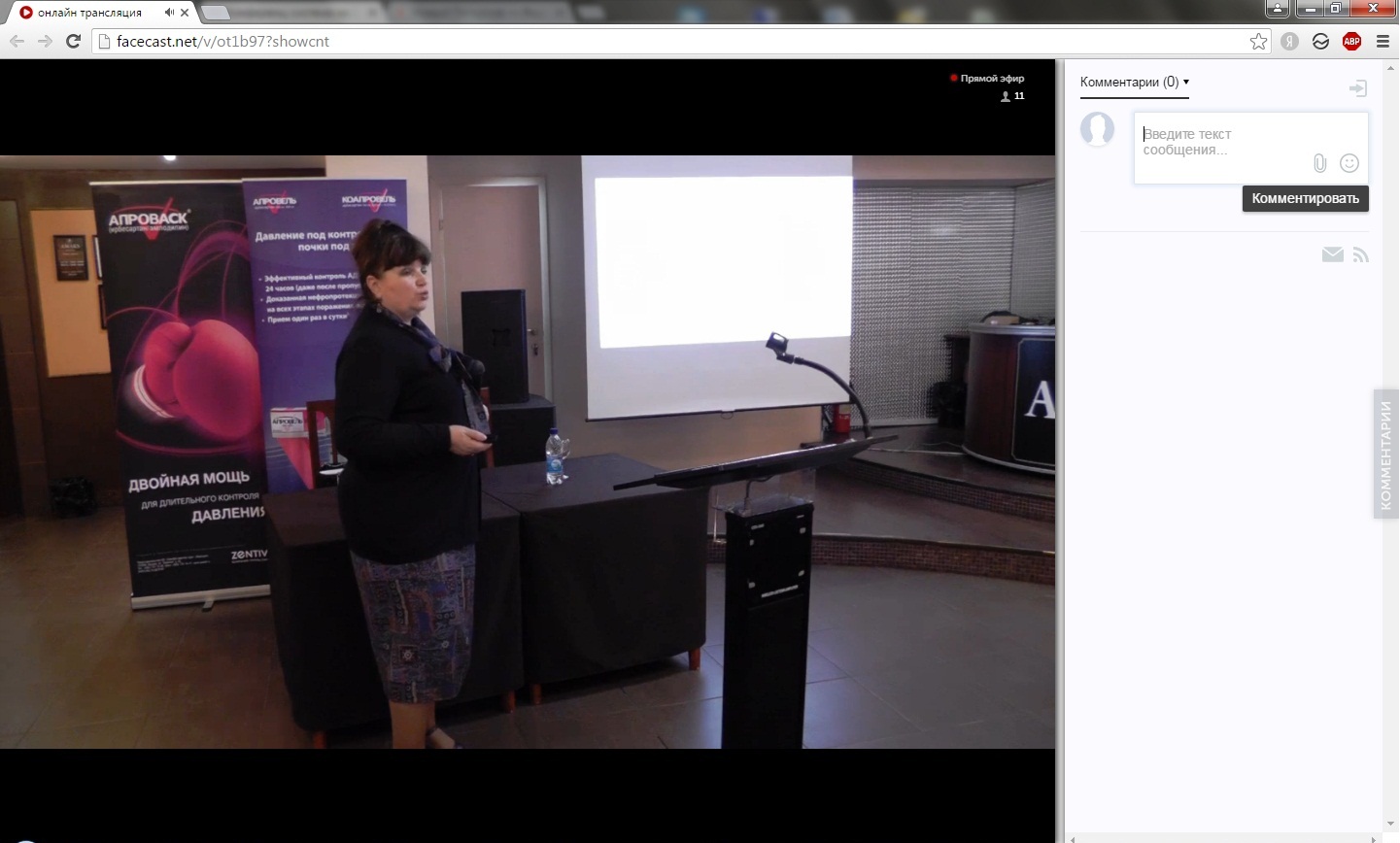The height and width of the screenshot is (843, 1400).
Task: Subscribe to comments by email envelope icon
Action: 1333,254
